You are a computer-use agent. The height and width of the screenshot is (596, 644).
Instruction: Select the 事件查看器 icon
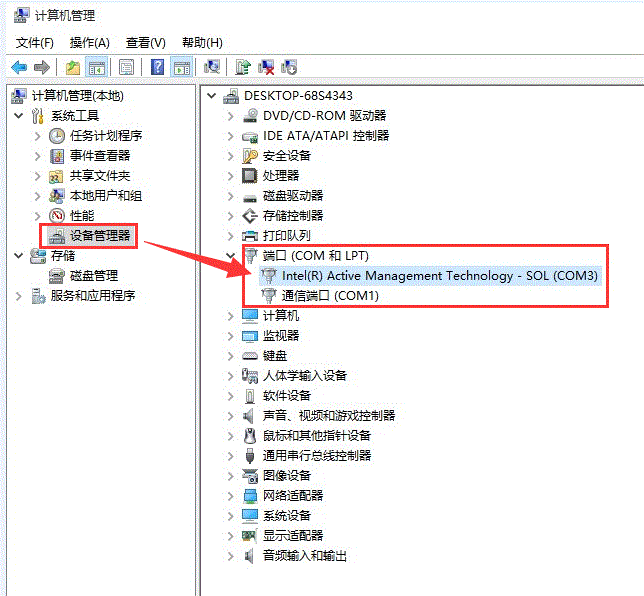click(x=57, y=156)
